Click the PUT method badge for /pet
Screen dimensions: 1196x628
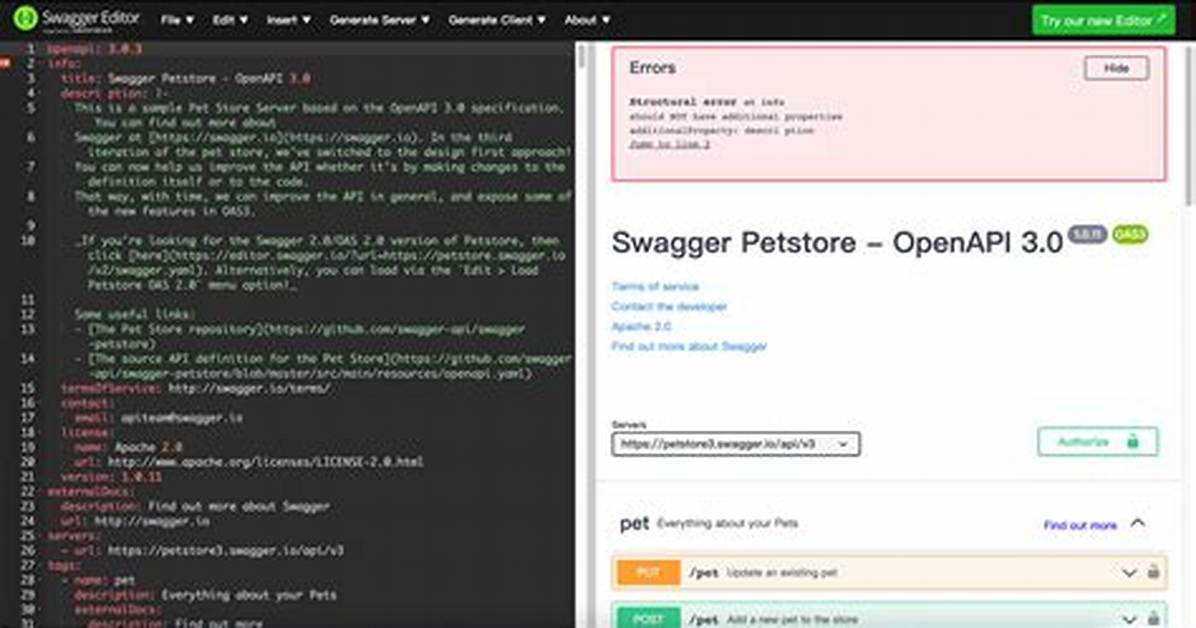648,572
